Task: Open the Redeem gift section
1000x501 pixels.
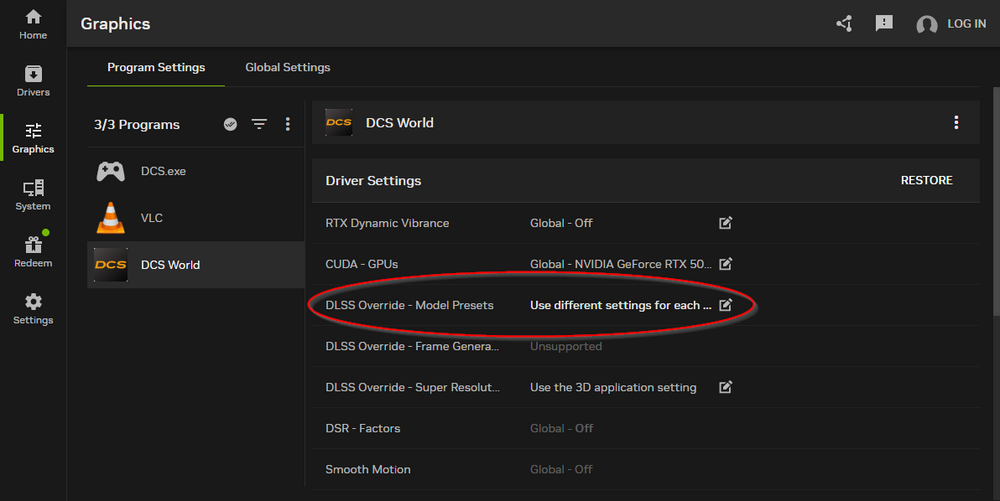Action: [x=33, y=252]
